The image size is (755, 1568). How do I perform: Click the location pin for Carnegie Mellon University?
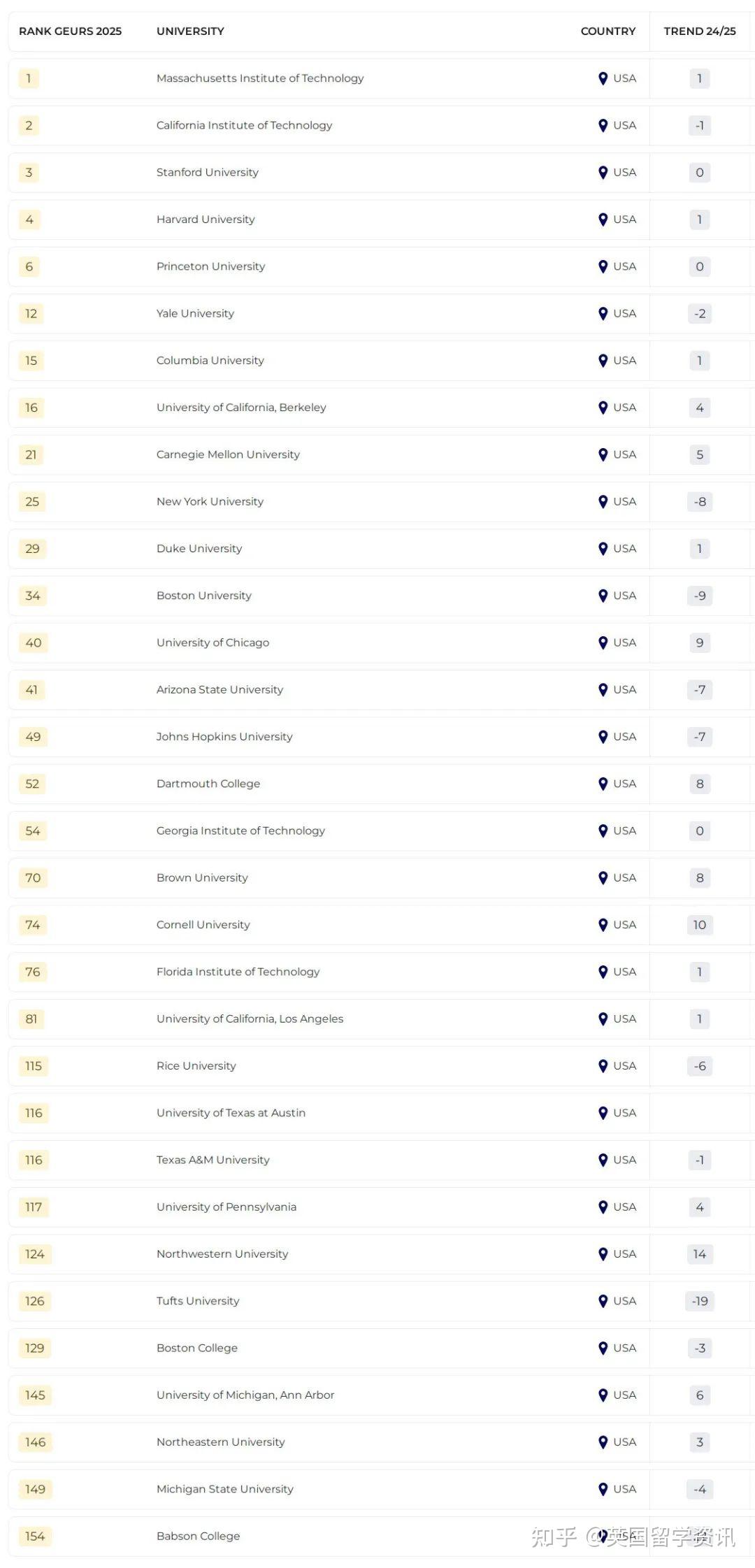603,455
